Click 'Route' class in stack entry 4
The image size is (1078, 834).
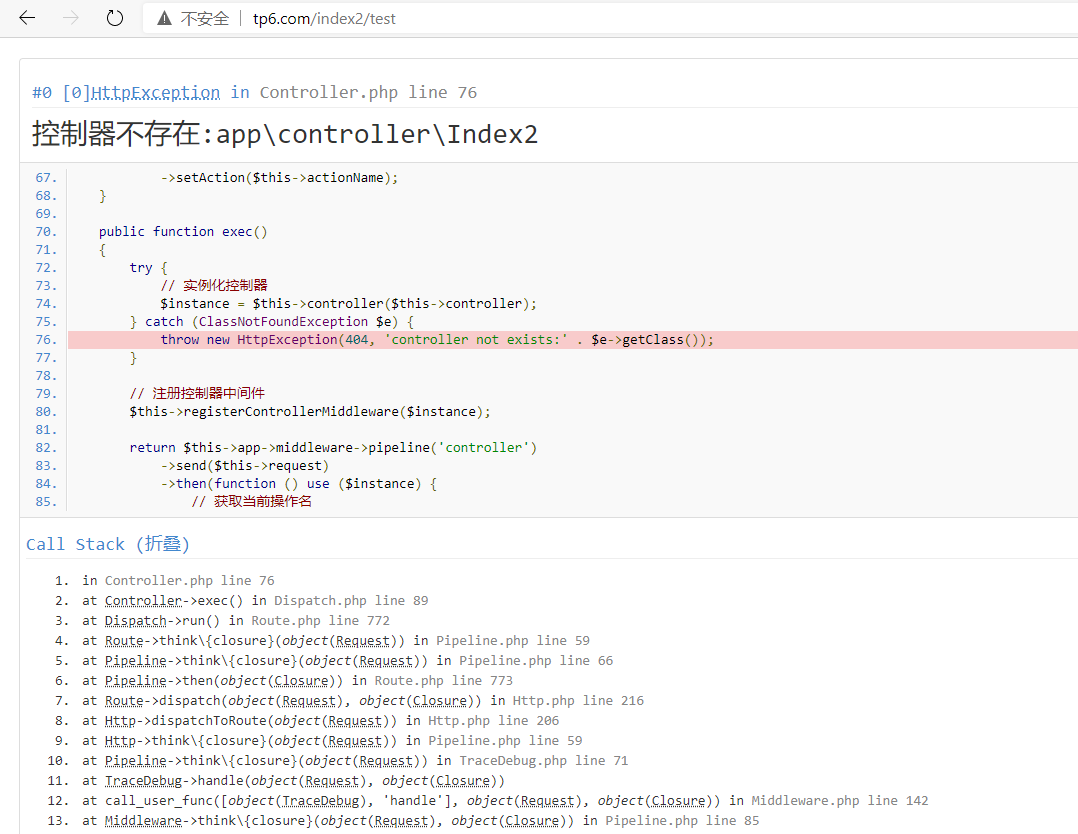pos(124,640)
